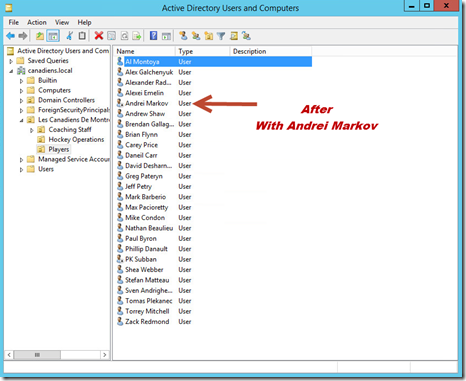Open the File menu
The width and height of the screenshot is (466, 381).
(14, 22)
